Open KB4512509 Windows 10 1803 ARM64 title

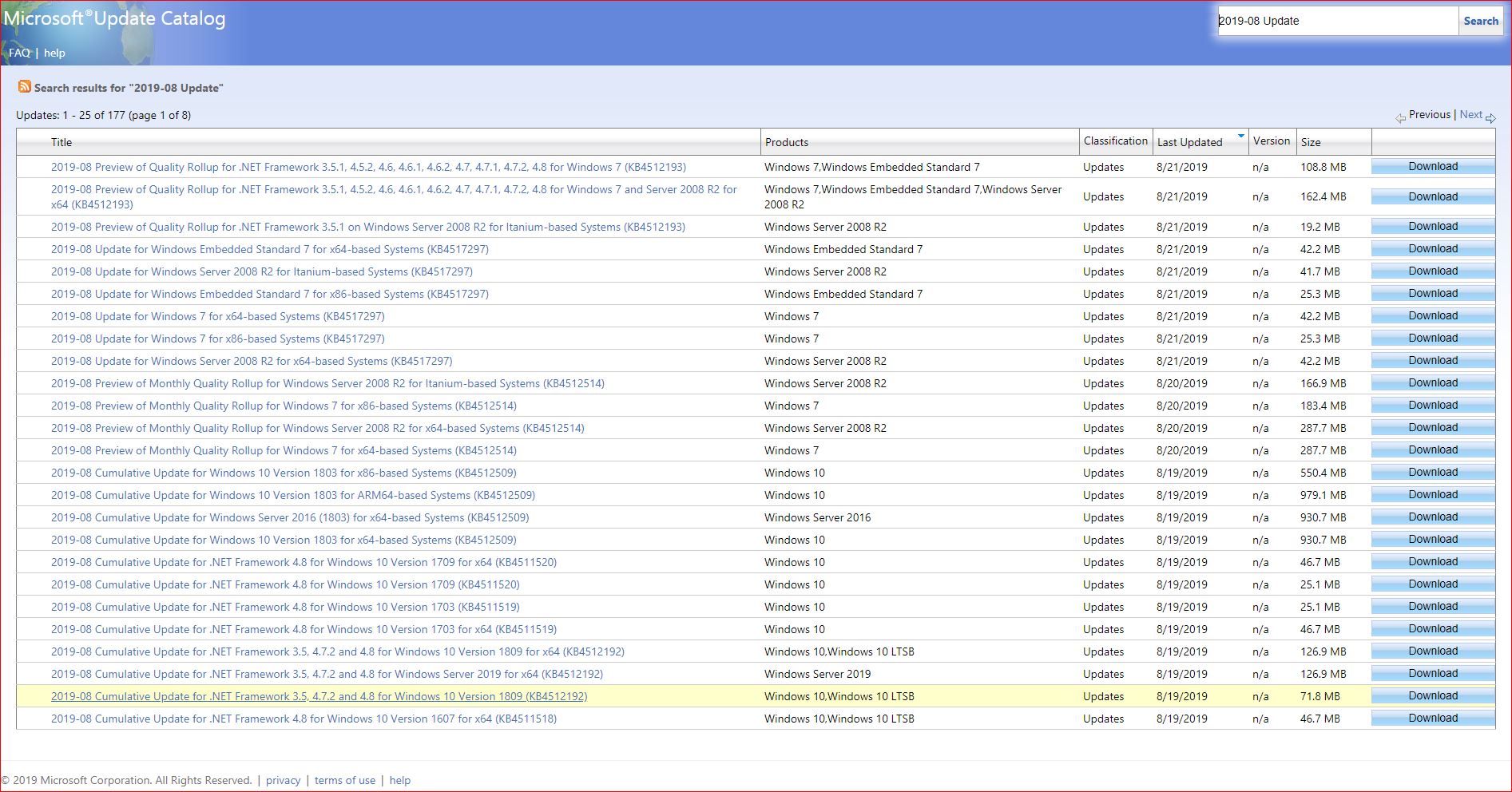[x=293, y=495]
